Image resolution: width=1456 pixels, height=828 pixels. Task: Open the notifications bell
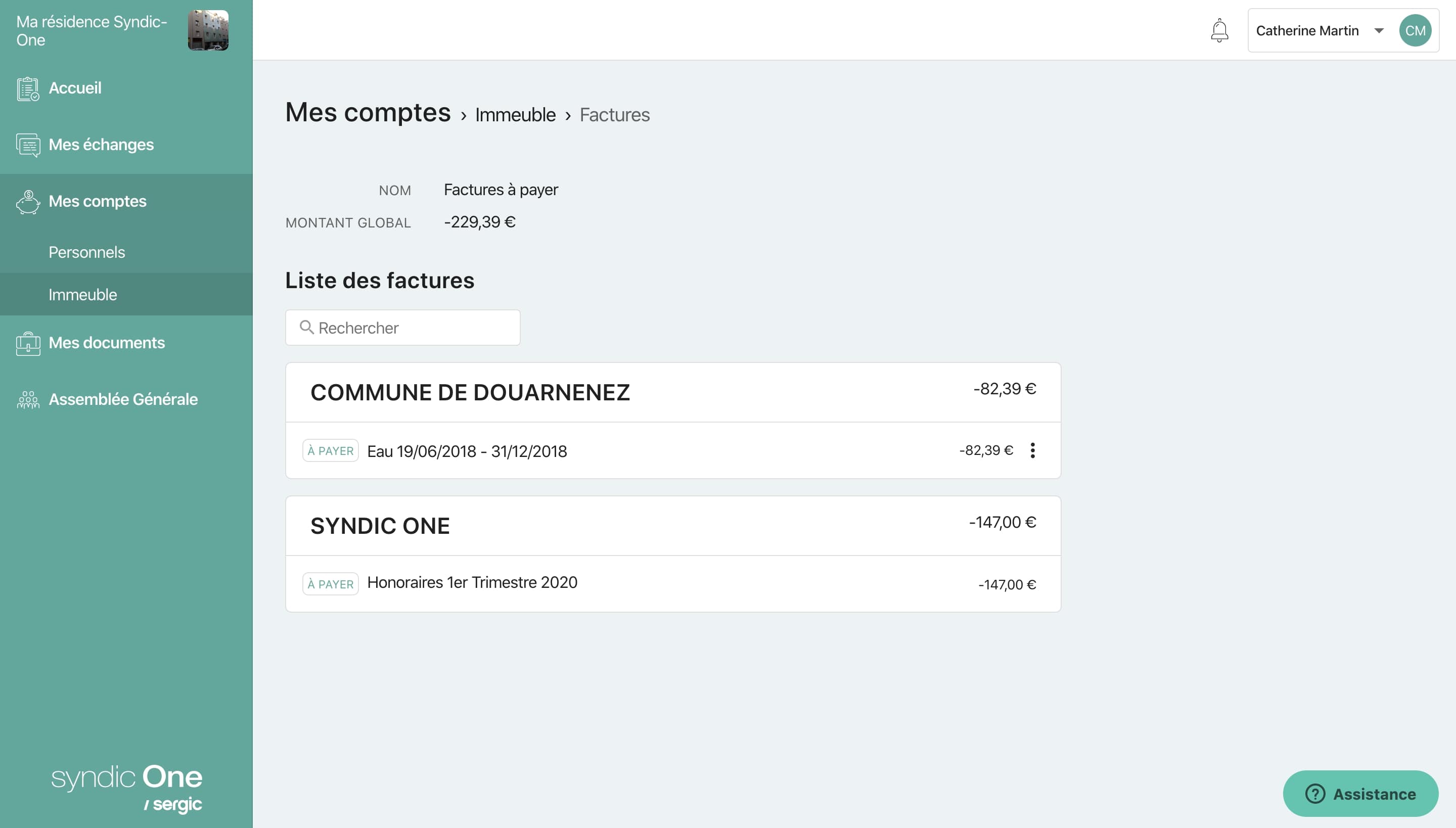[1219, 30]
